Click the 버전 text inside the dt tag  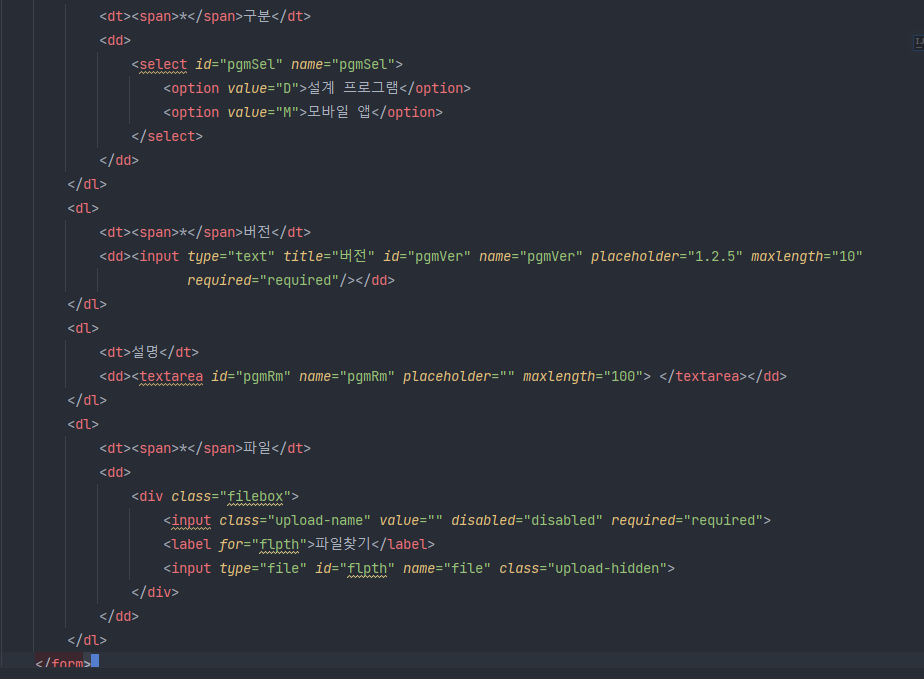point(257,232)
